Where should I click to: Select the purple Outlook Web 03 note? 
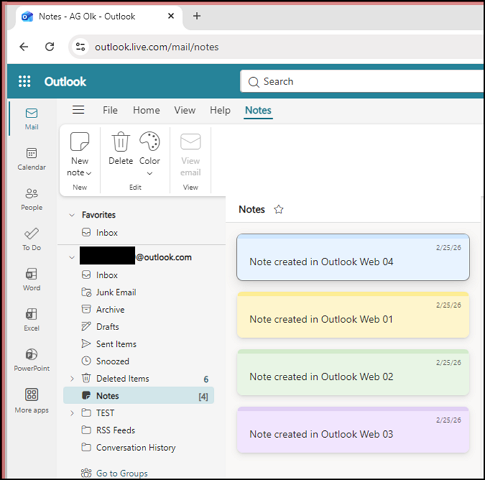(x=353, y=430)
